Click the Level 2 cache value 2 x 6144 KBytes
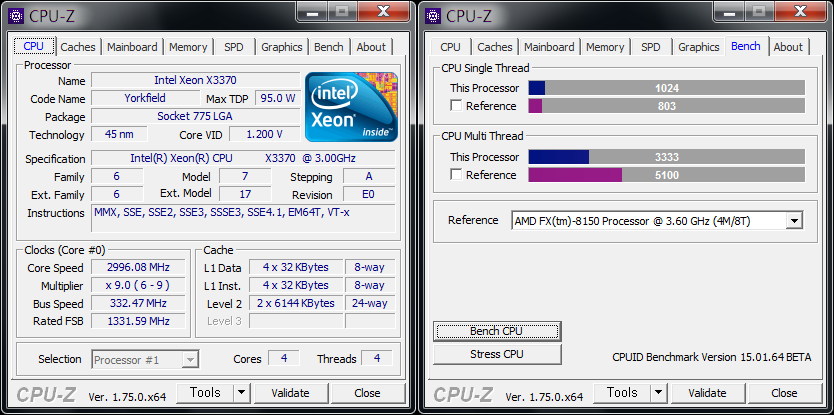834x415 pixels. [296, 303]
